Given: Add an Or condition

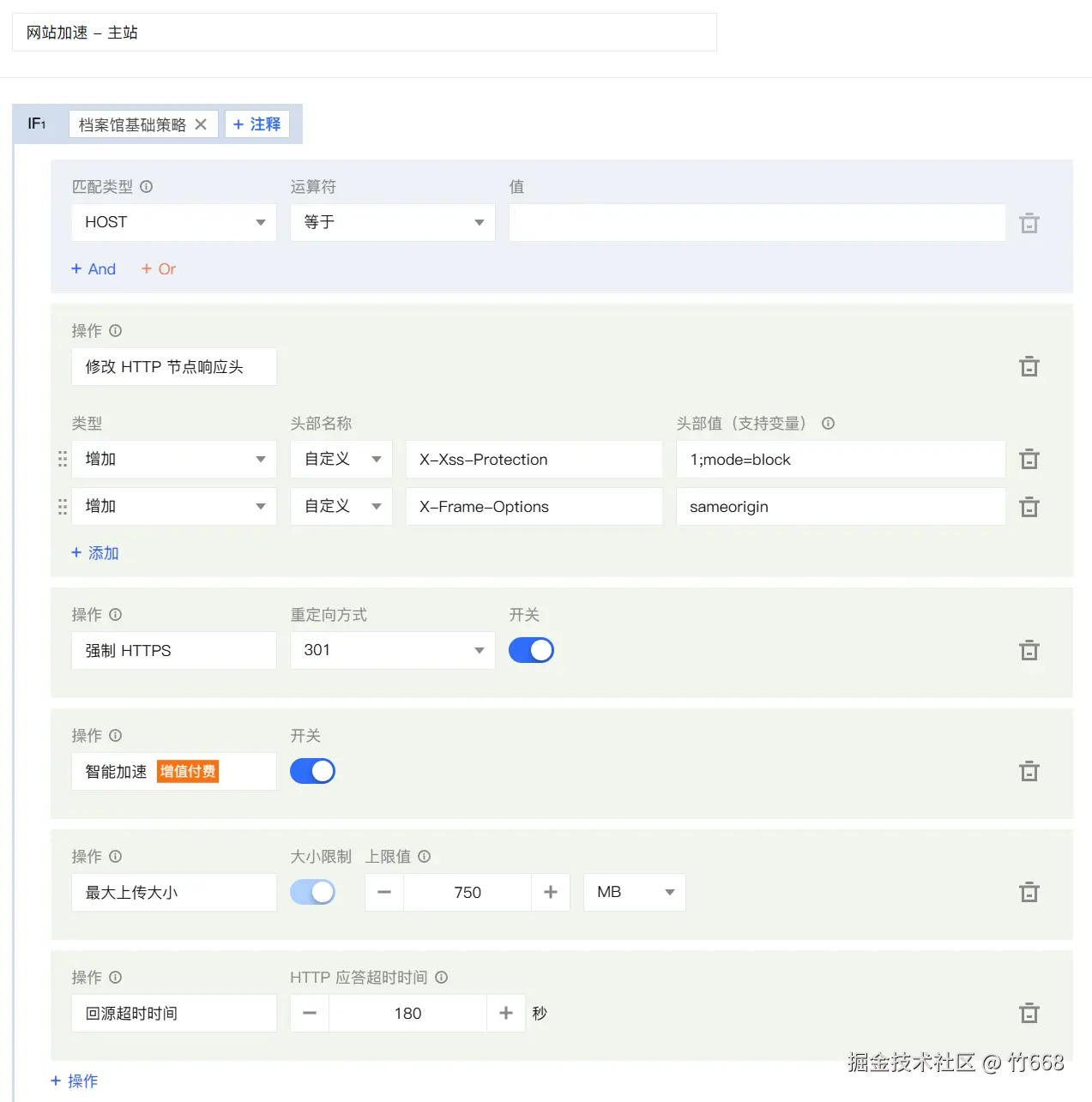Looking at the screenshot, I should 159,268.
